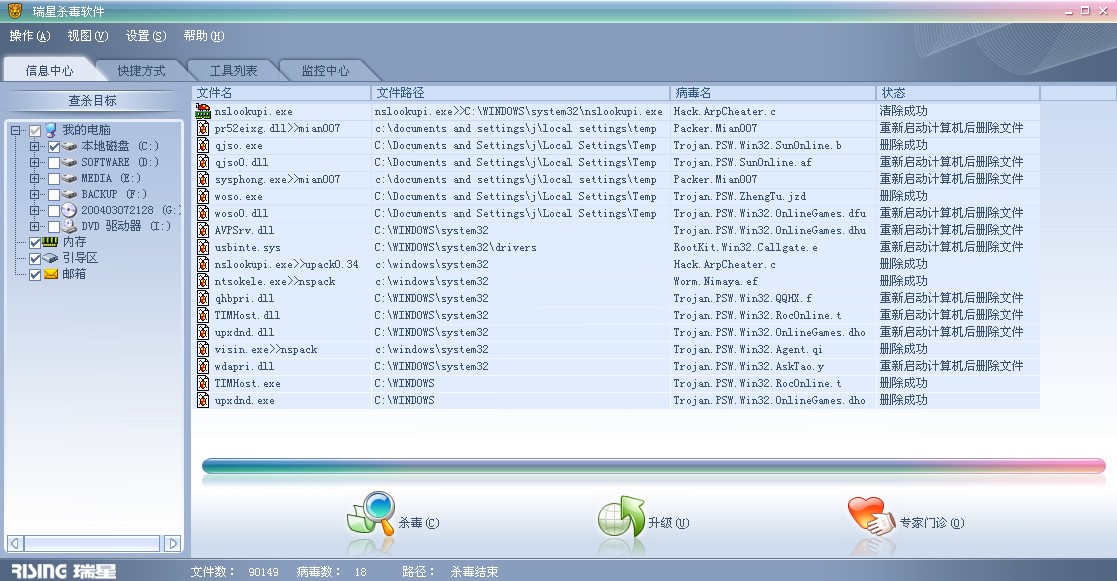Image resolution: width=1117 pixels, height=581 pixels.
Task: Click the Rising lion logo in title bar
Action: (15, 11)
